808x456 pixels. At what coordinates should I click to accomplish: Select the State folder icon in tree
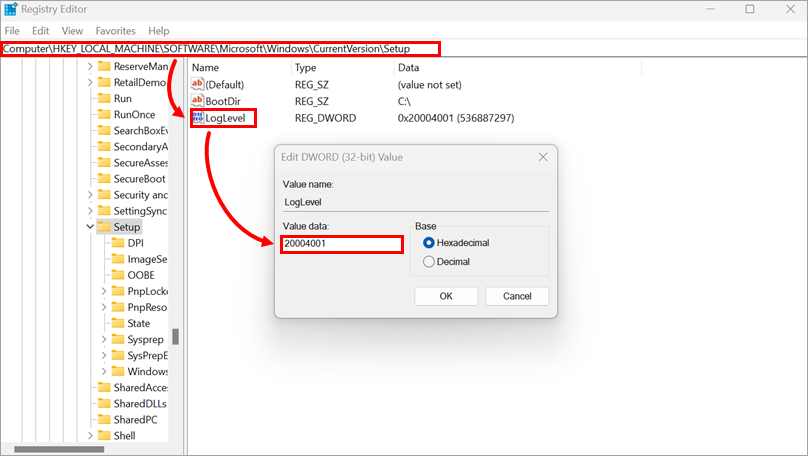coord(117,323)
